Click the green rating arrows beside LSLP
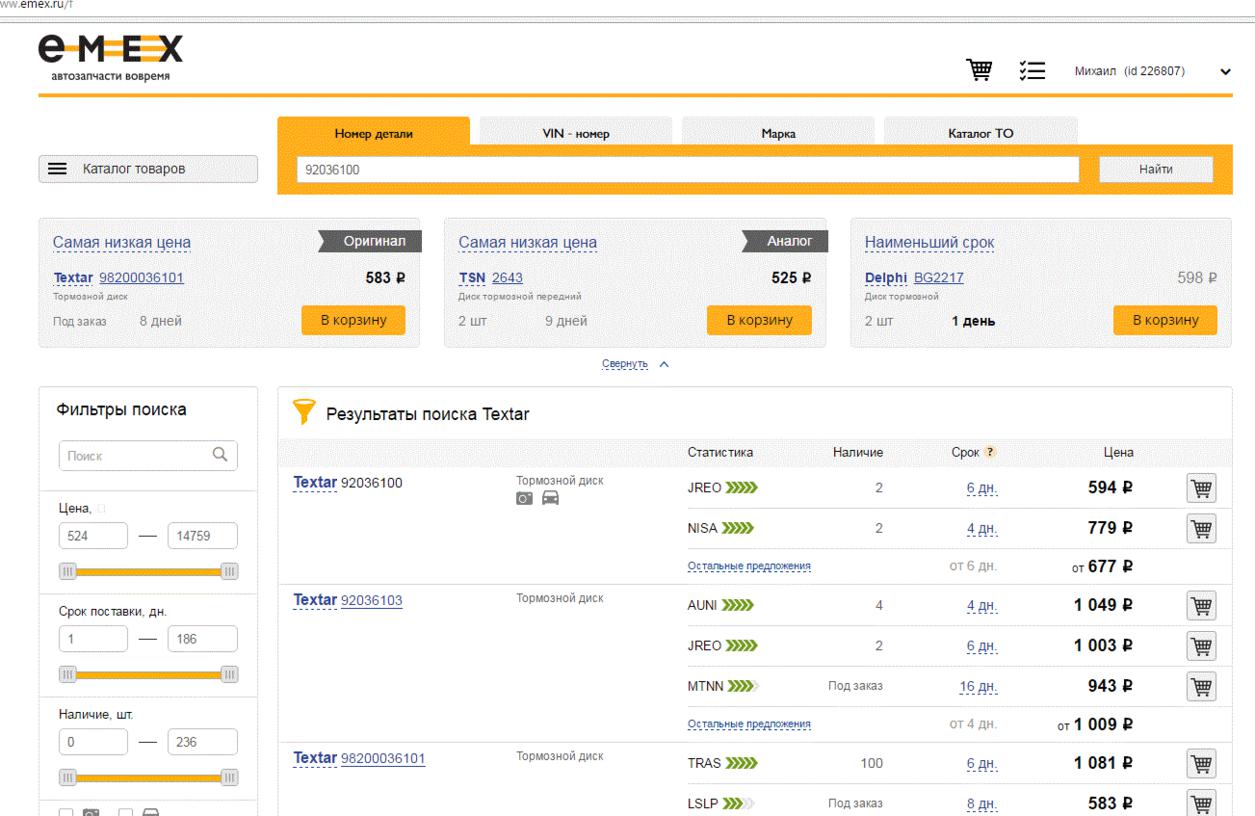The width and height of the screenshot is (1255, 816). pyautogui.click(x=739, y=802)
